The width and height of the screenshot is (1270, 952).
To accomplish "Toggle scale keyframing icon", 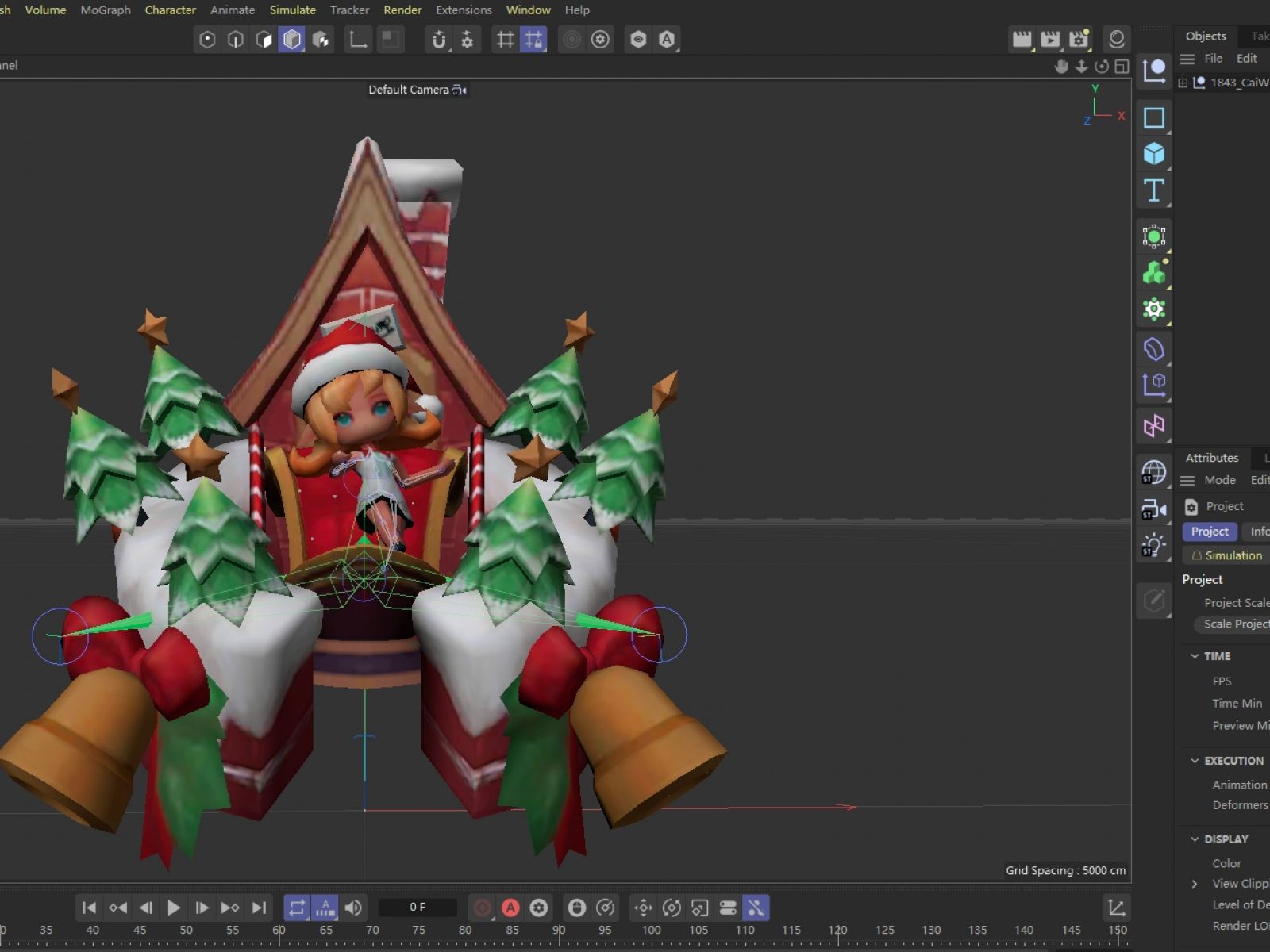I will pyautogui.click(x=699, y=908).
